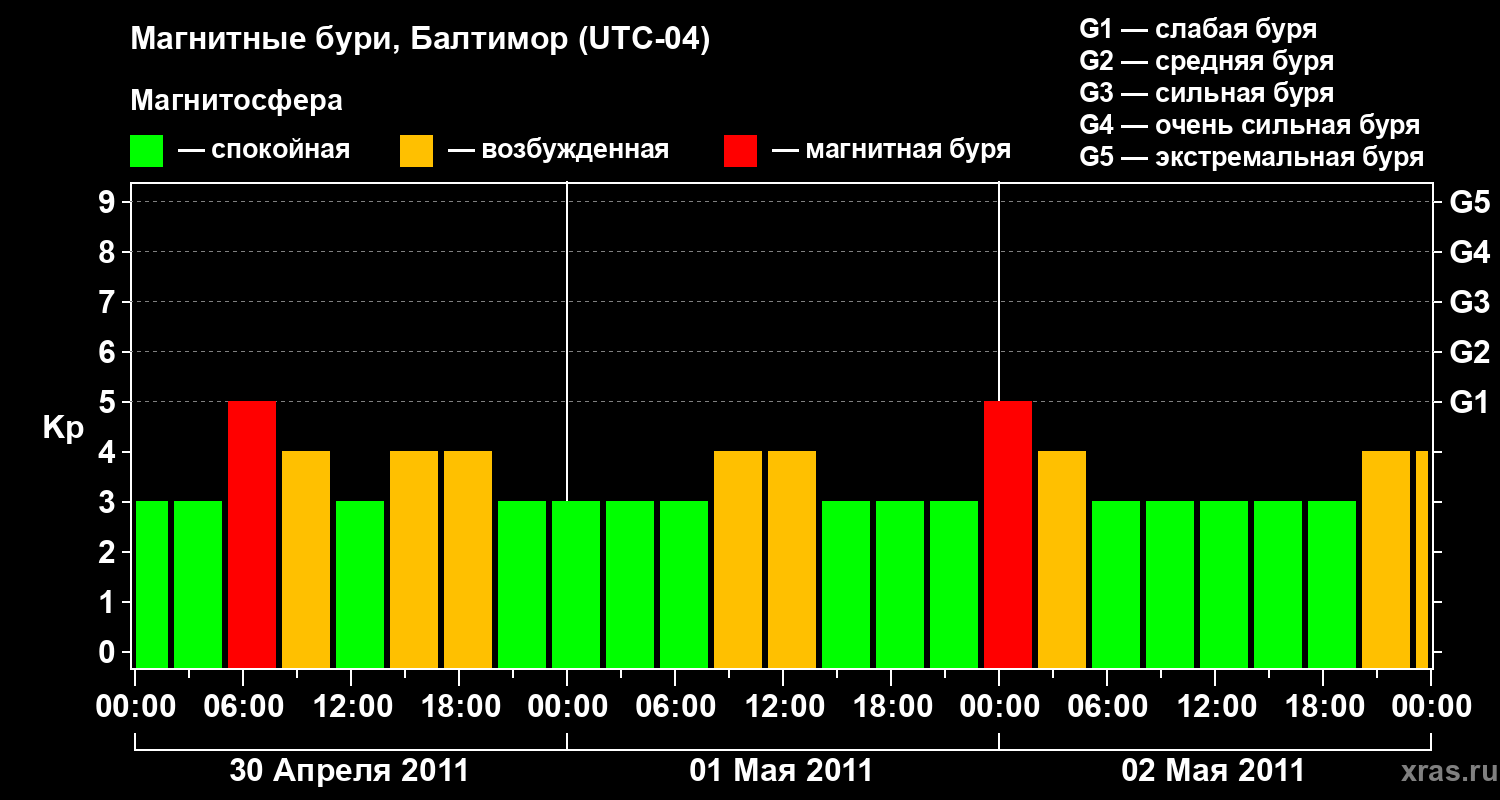The height and width of the screenshot is (800, 1500).
Task: Click the green 'спокойная' legend swatch
Action: pos(147,151)
